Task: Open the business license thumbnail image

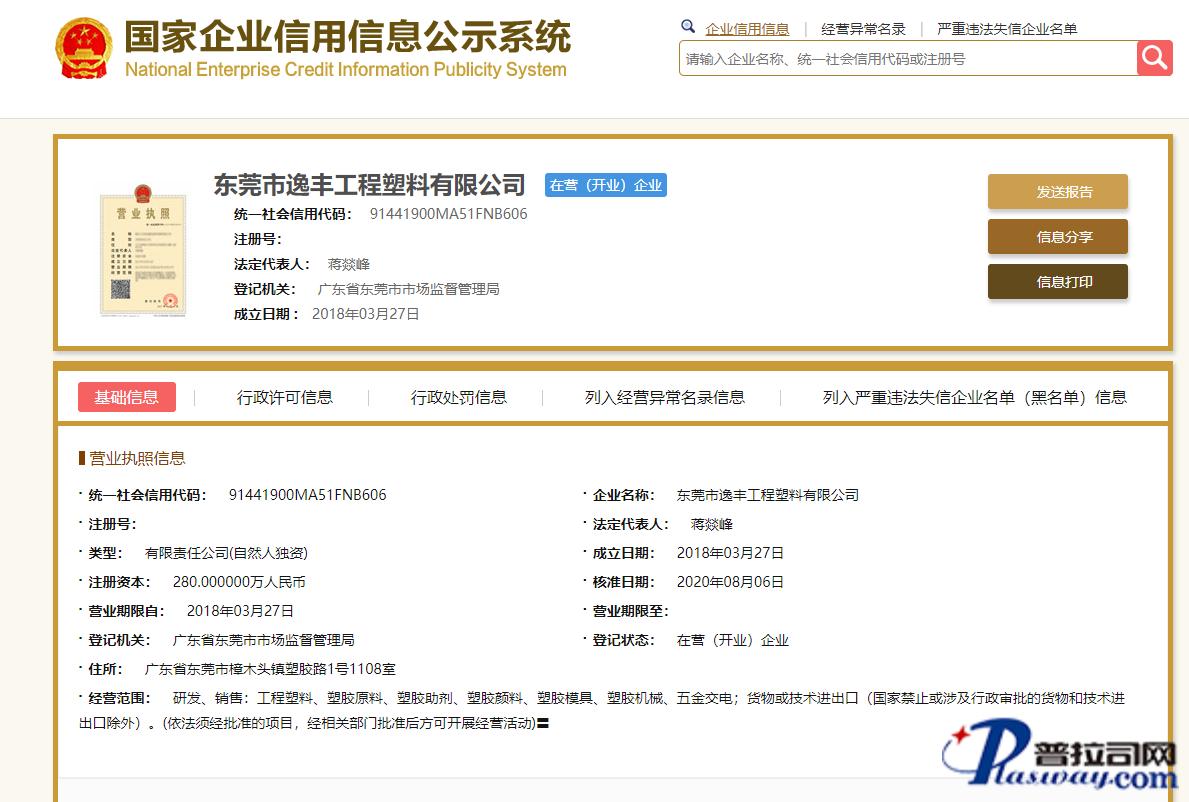Action: click(143, 250)
